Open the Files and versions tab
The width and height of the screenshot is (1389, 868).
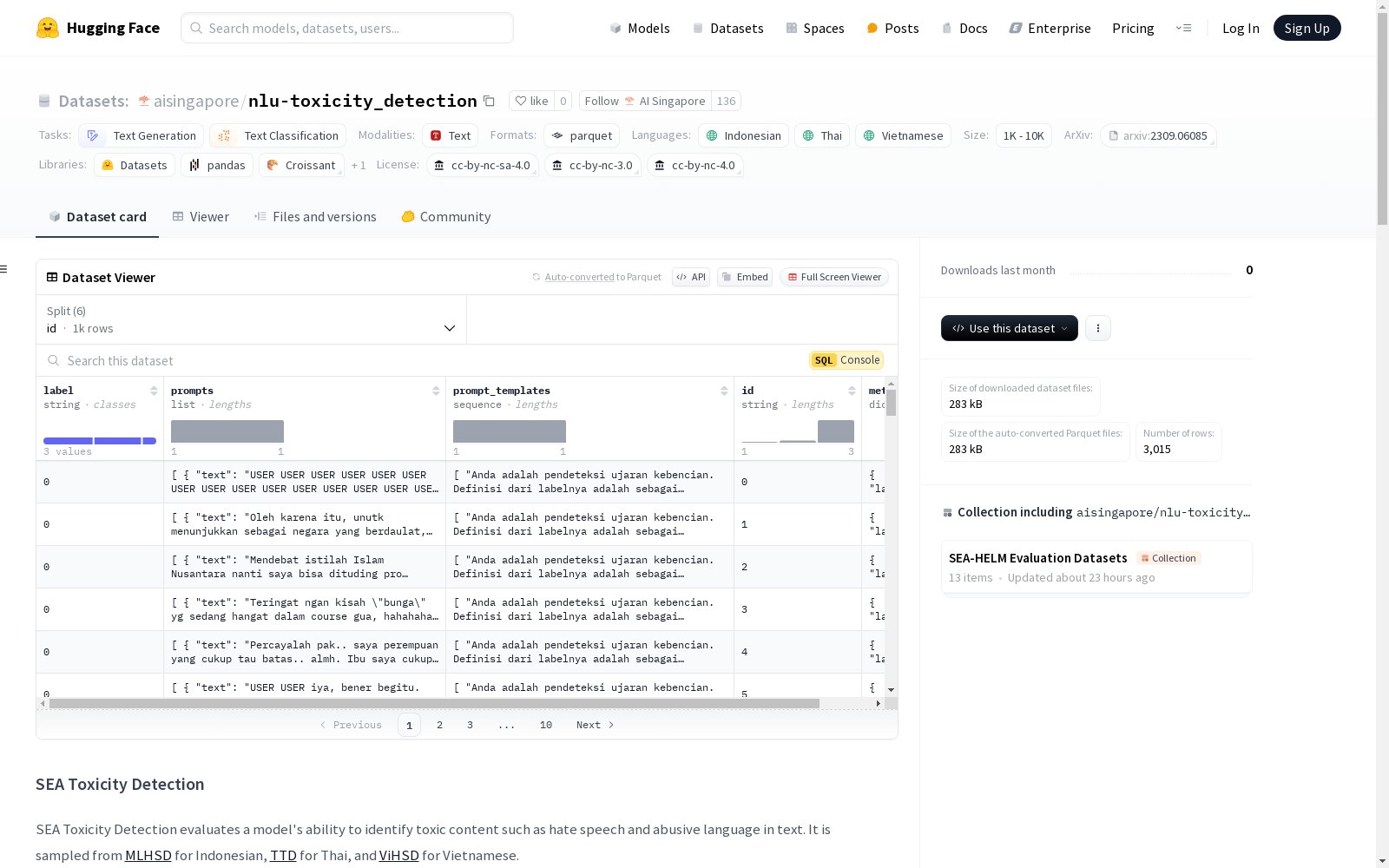click(315, 217)
